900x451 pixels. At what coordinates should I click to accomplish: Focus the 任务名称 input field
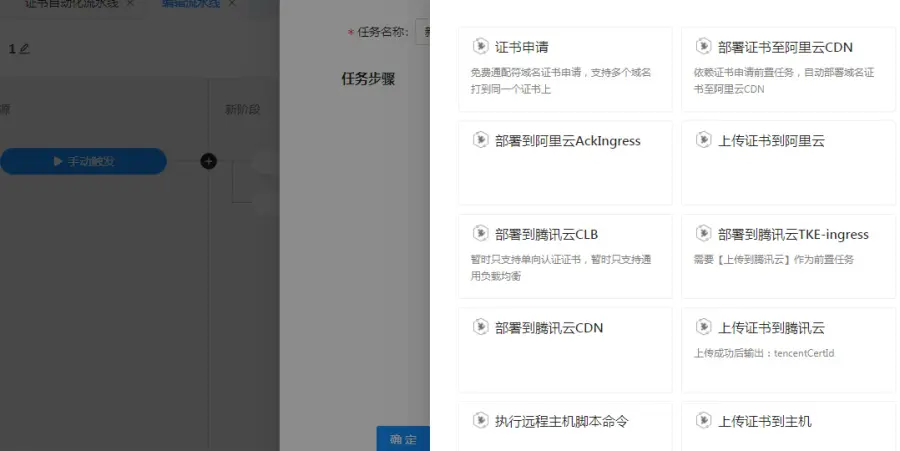click(422, 32)
